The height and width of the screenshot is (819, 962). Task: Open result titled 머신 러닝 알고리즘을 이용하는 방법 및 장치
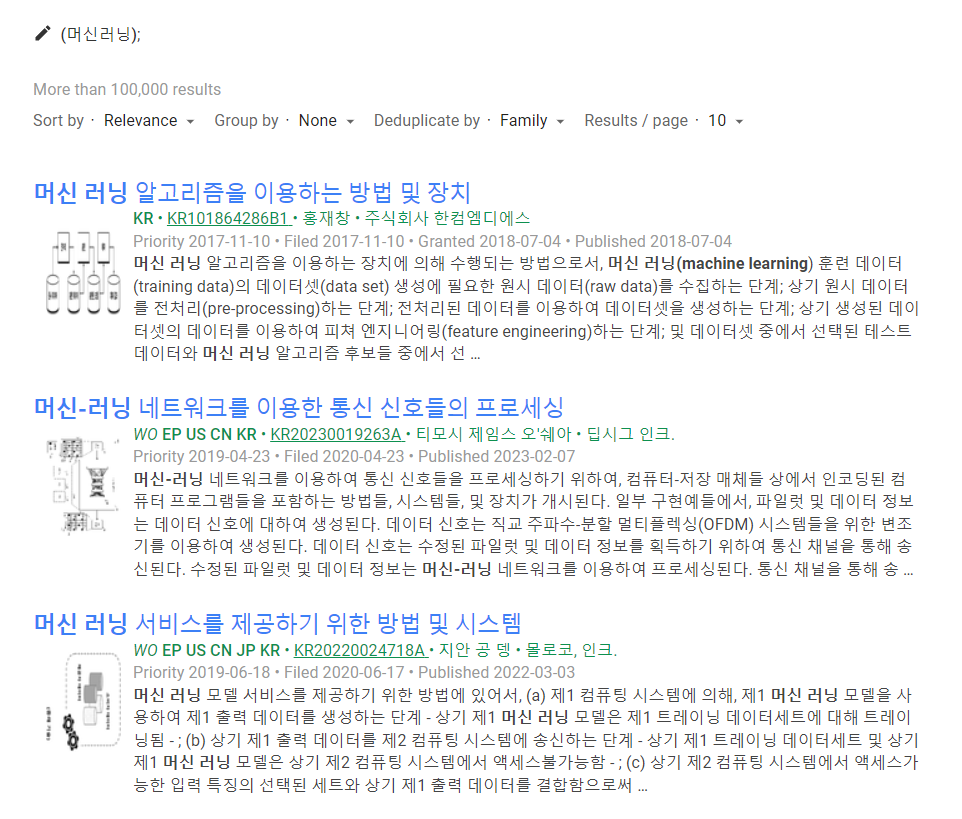[252, 193]
